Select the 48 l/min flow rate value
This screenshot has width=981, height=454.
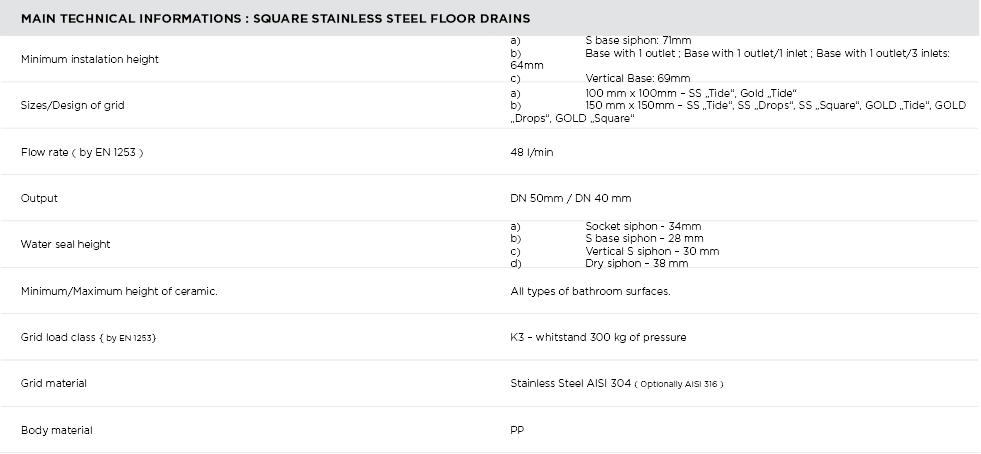click(531, 152)
